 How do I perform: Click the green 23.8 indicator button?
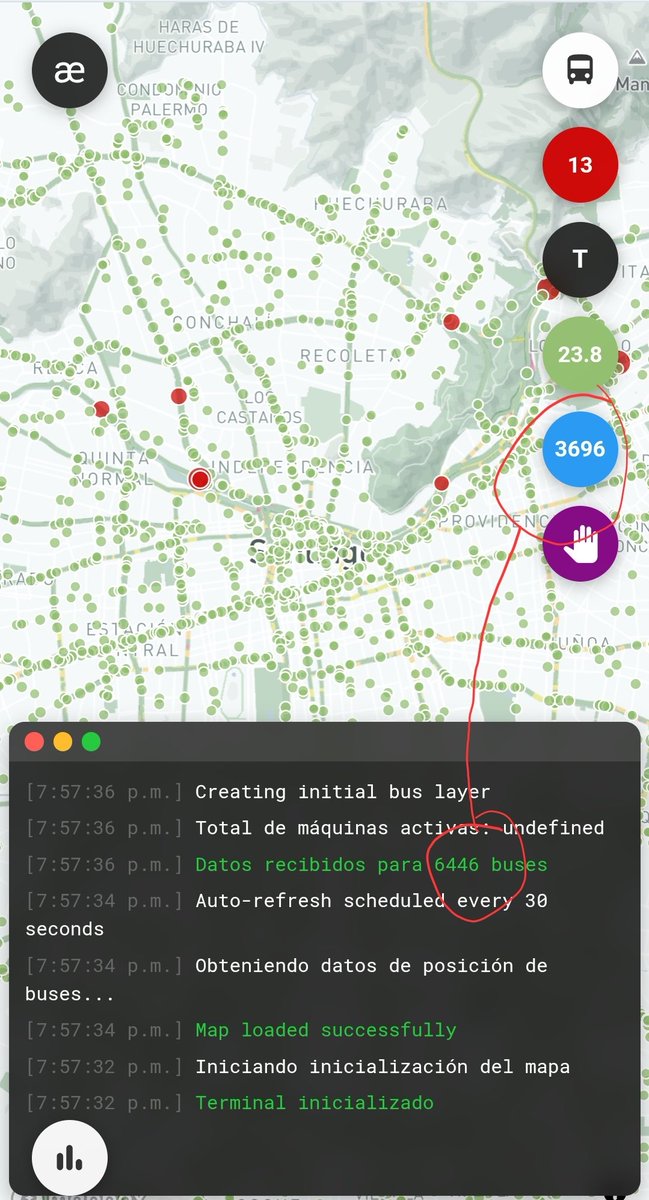click(580, 354)
